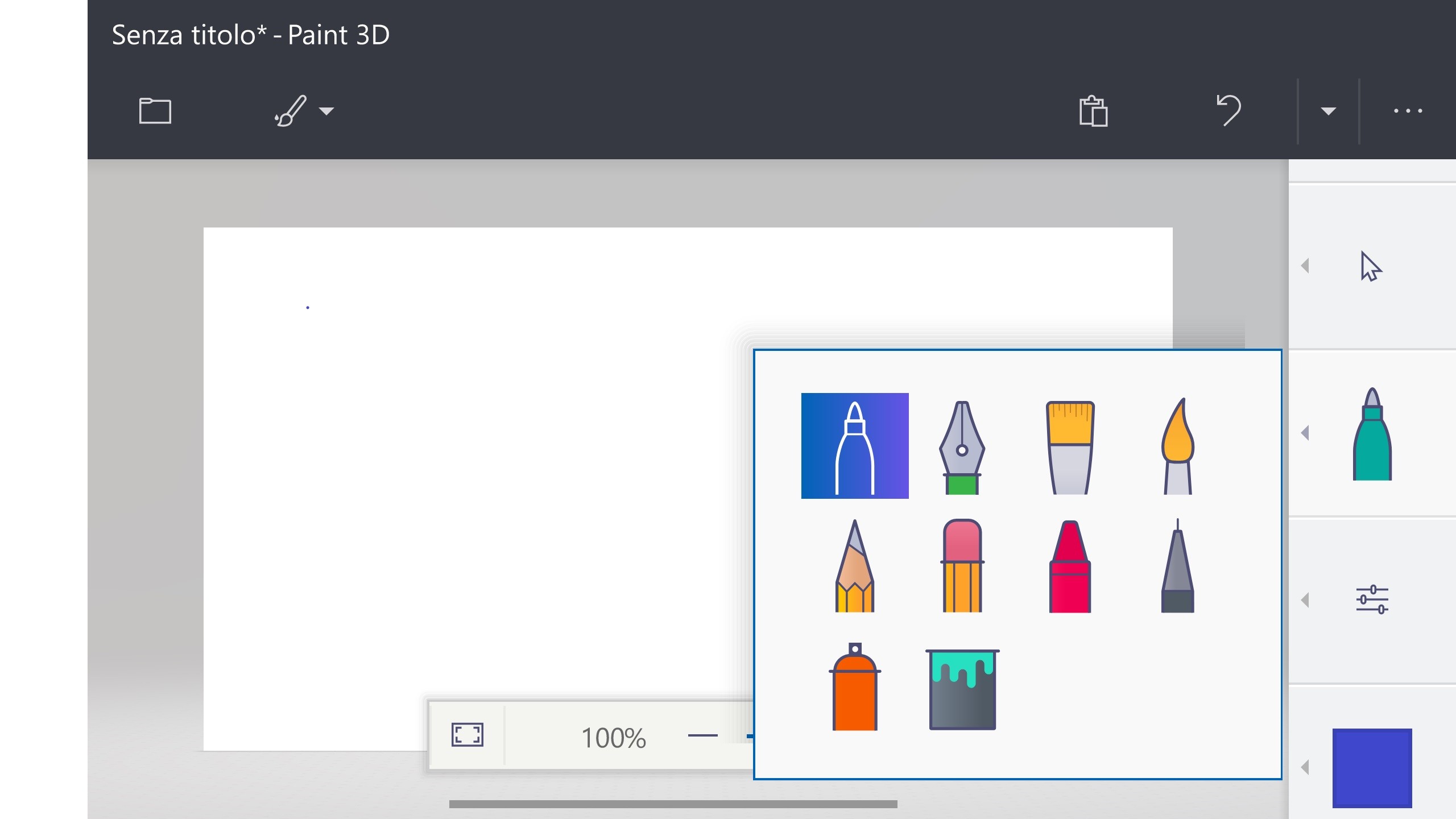Select the Eraser tool

click(x=962, y=566)
